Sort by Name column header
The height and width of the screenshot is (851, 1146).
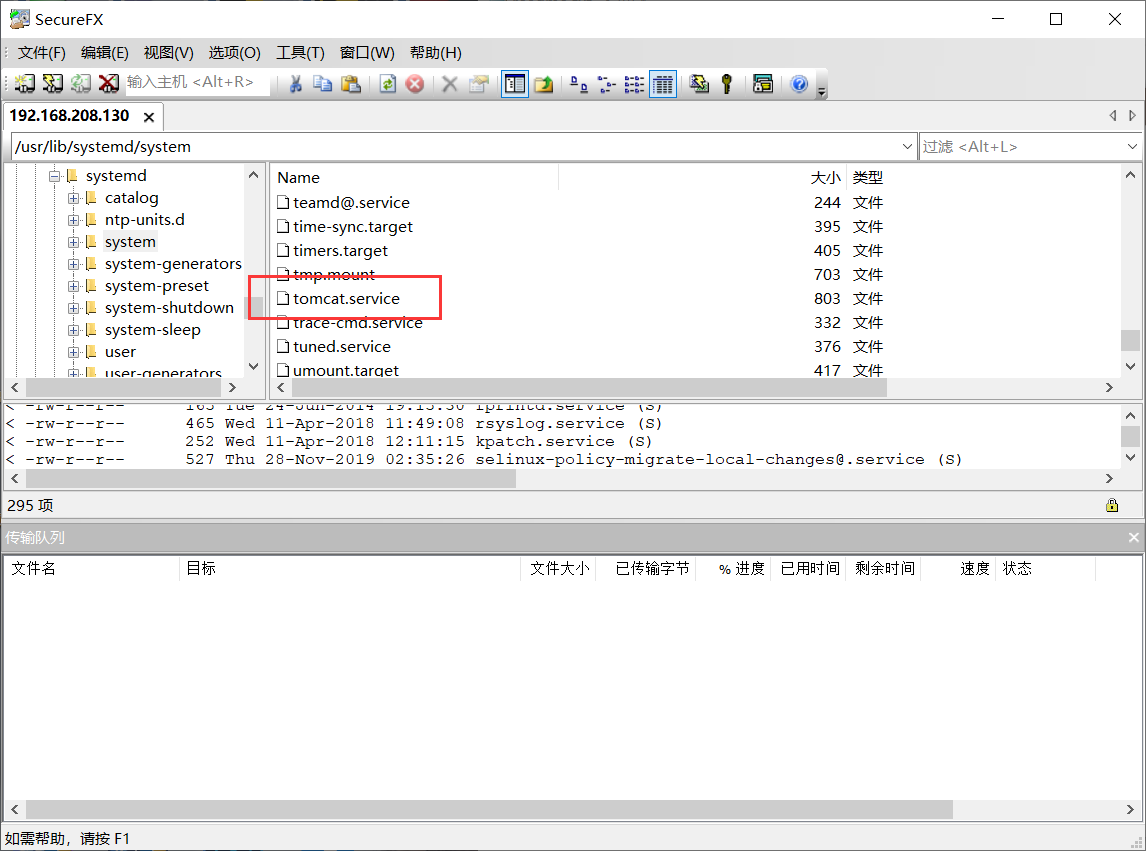pyautogui.click(x=414, y=178)
